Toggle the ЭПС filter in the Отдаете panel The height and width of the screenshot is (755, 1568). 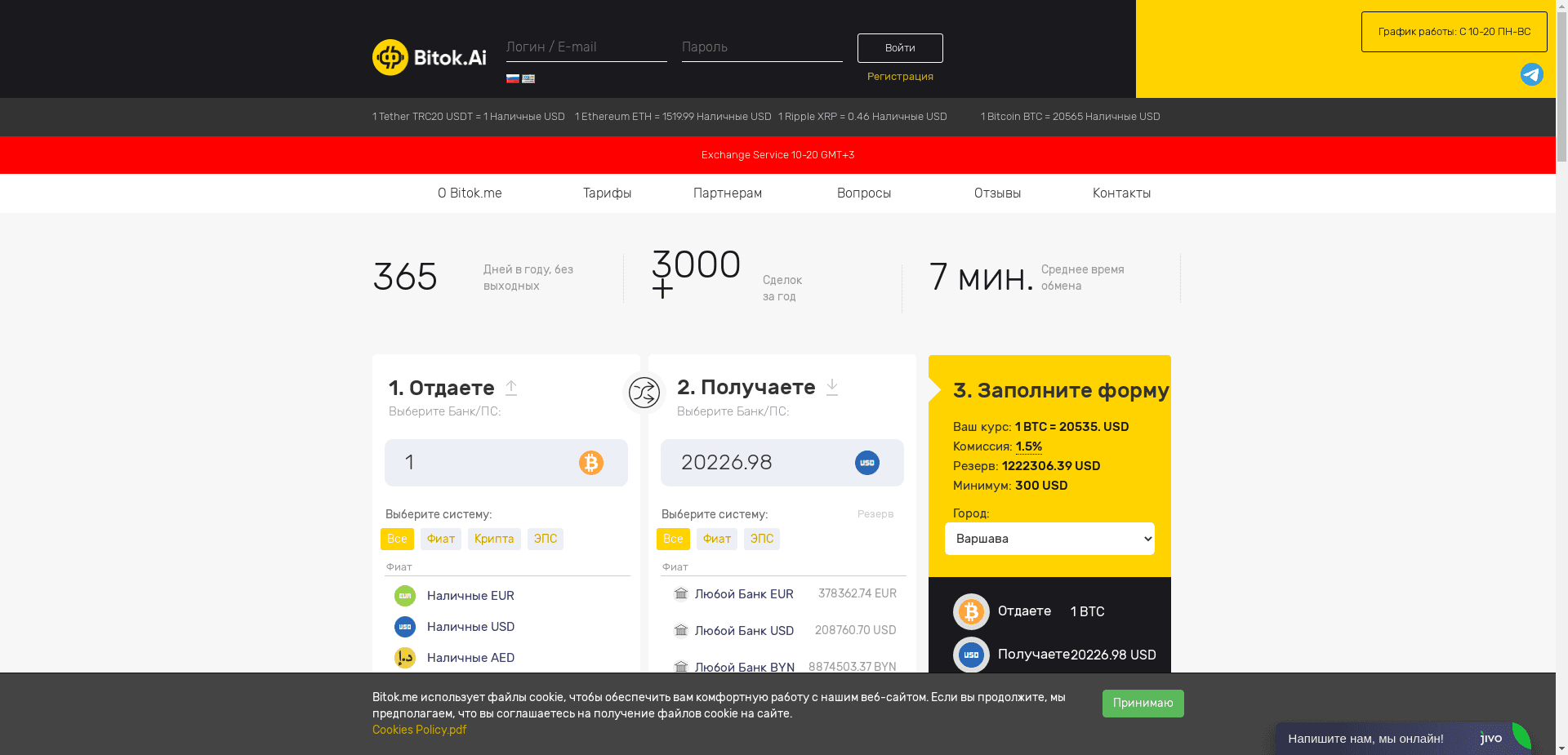[x=546, y=539]
